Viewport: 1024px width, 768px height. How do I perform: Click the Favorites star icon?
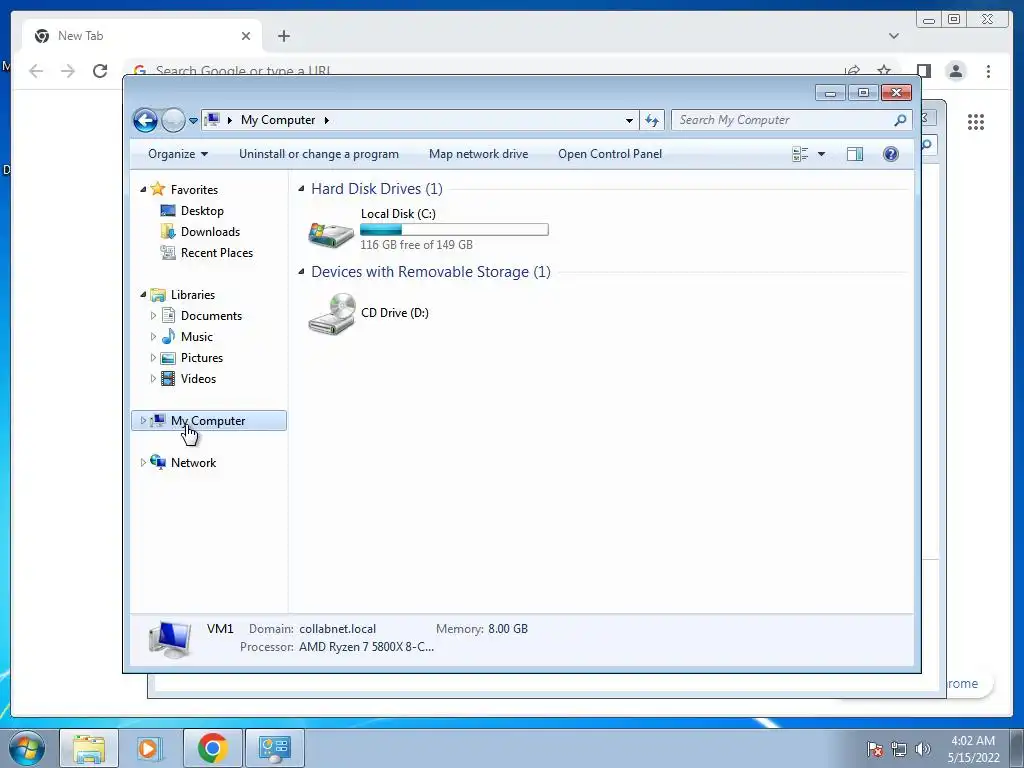[157, 189]
